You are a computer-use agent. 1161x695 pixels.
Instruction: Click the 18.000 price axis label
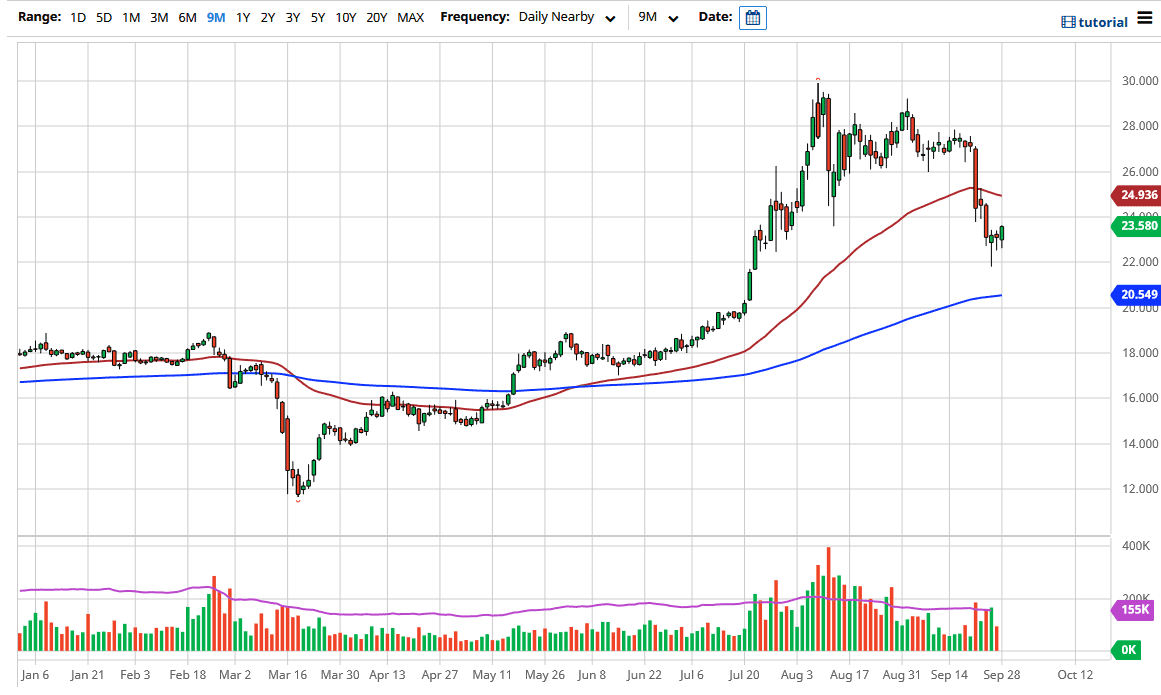(1140, 353)
